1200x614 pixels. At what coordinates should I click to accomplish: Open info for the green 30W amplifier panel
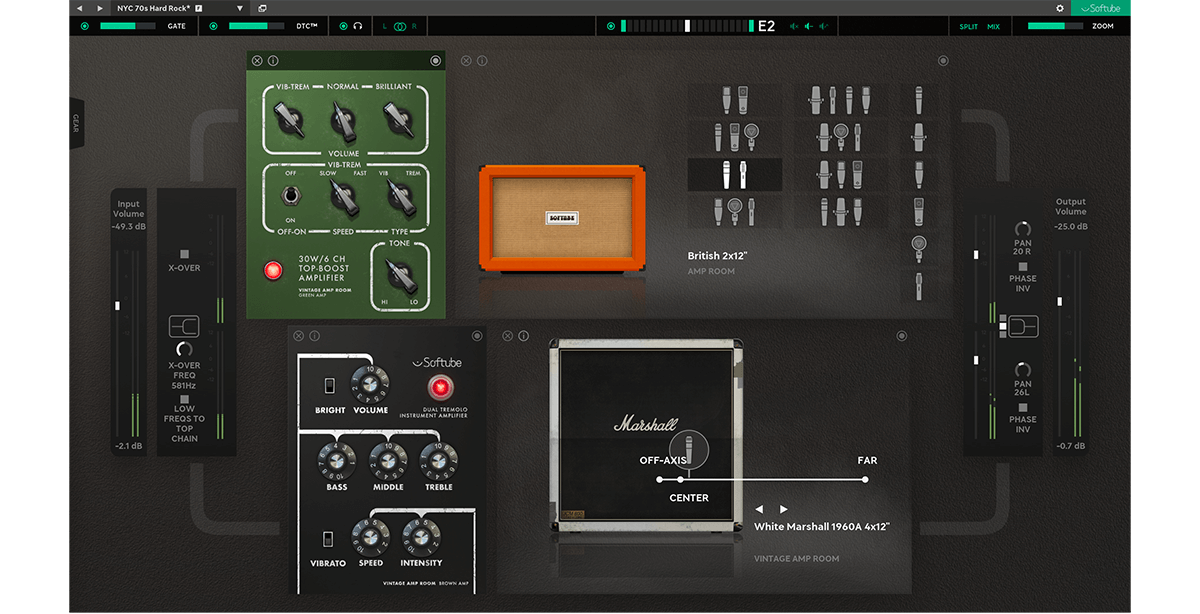[272, 60]
